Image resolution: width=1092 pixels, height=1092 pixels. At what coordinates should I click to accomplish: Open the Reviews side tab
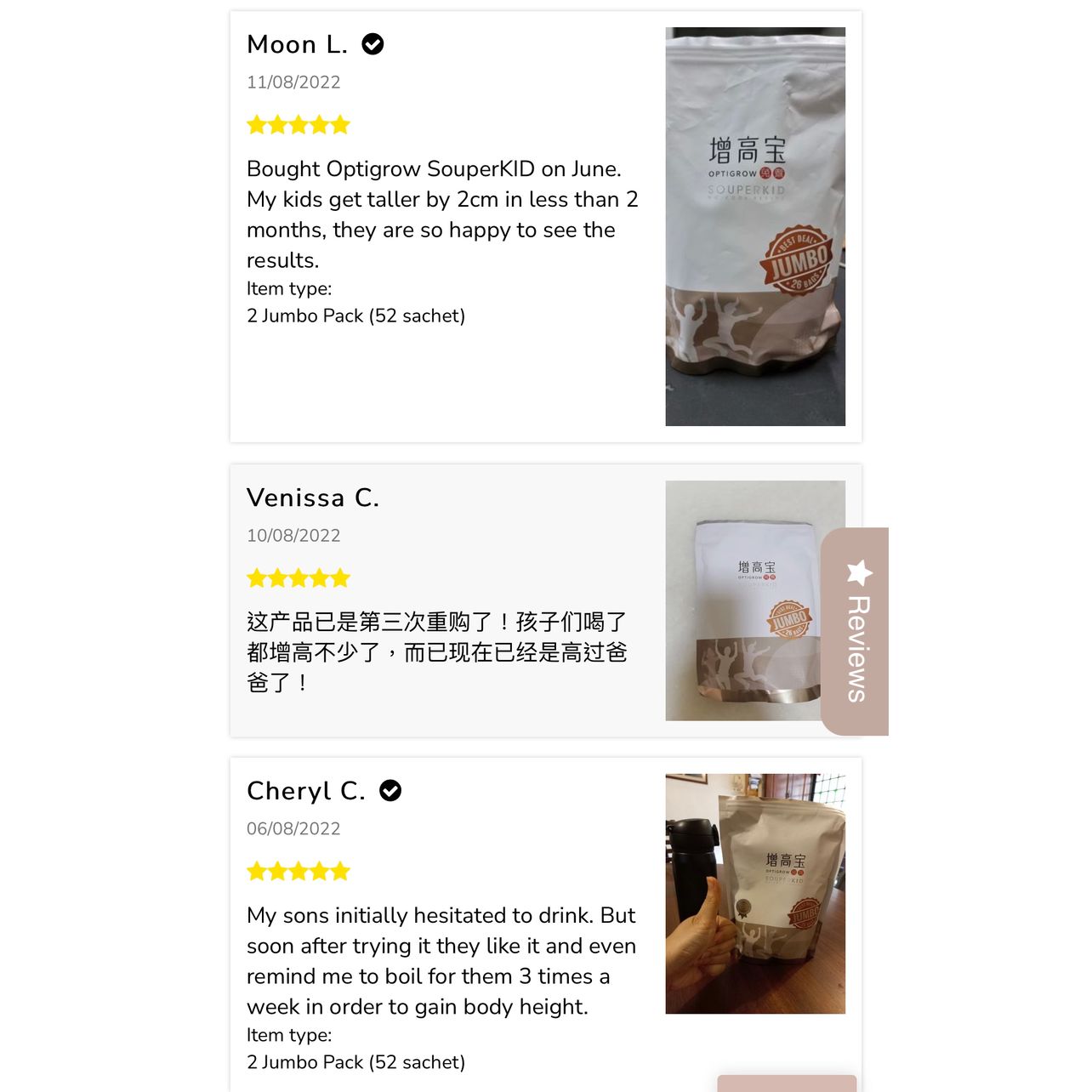(855, 631)
